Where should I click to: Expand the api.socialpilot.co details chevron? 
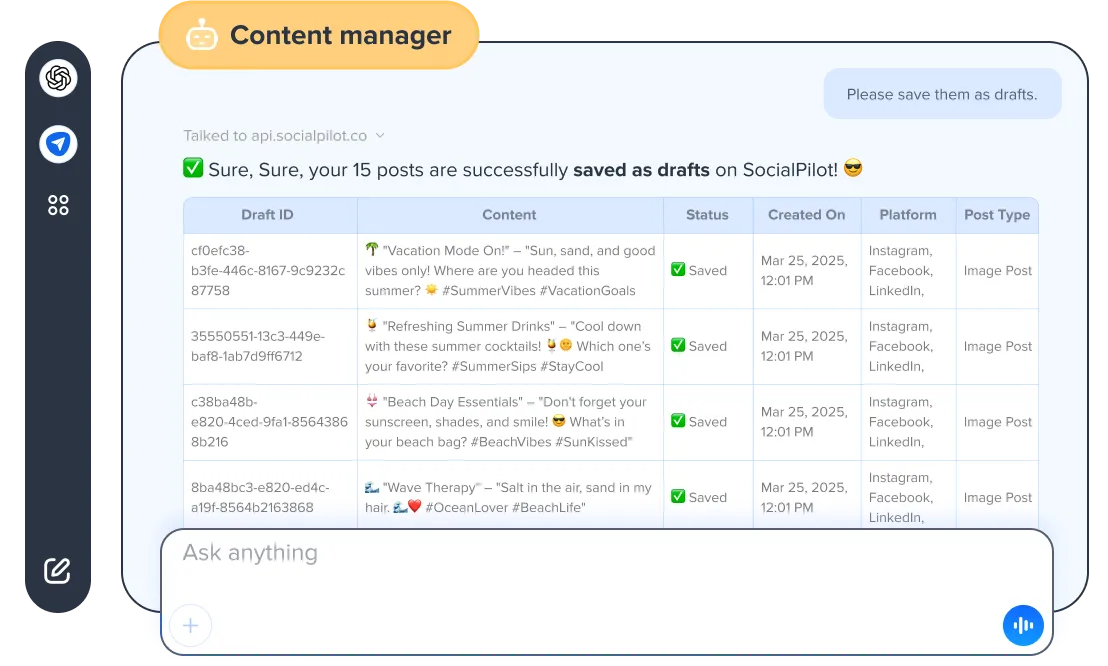click(x=378, y=135)
